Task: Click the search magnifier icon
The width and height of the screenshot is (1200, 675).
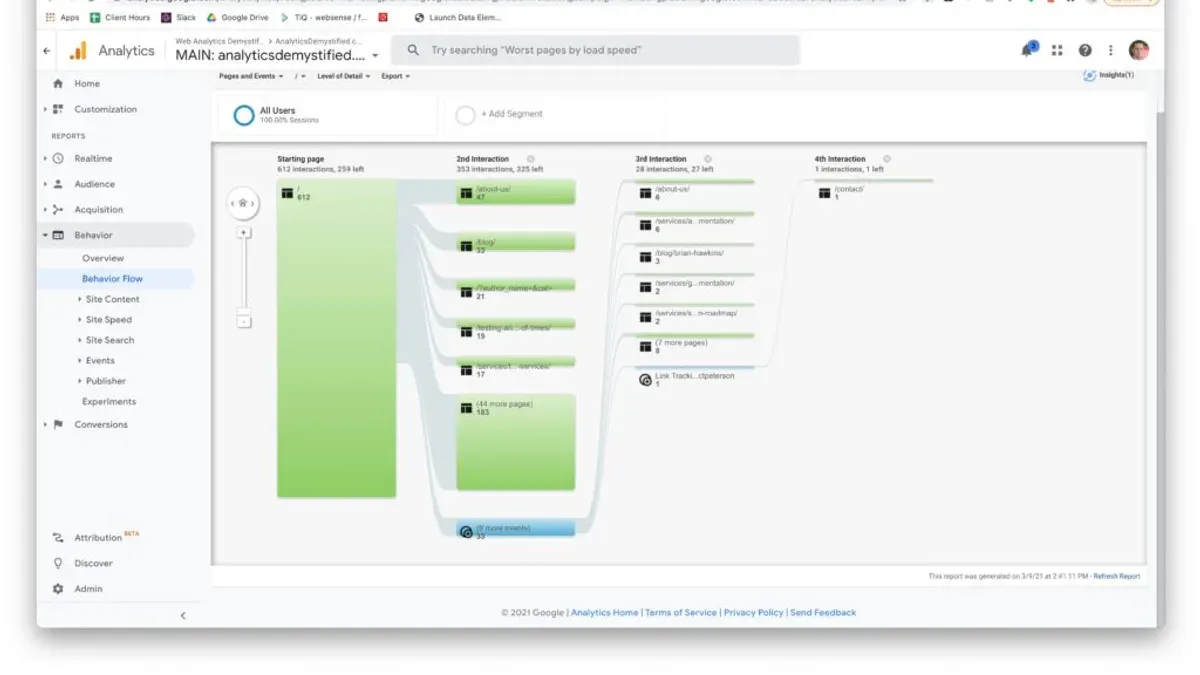Action: (413, 50)
